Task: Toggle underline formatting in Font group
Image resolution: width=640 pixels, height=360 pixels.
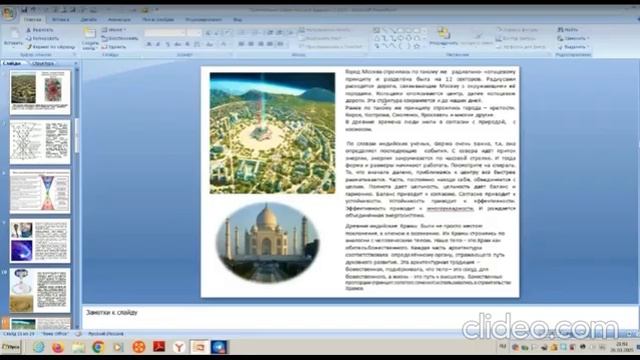Action: [168, 44]
